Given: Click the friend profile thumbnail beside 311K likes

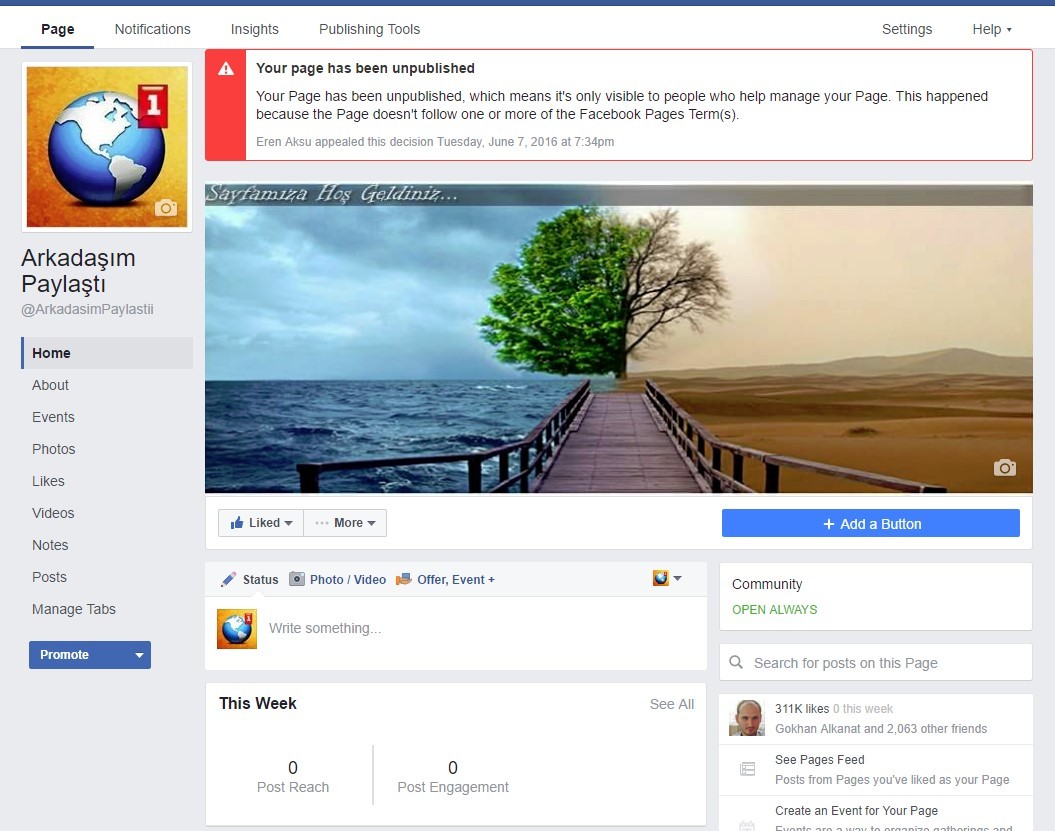Looking at the screenshot, I should click(747, 718).
